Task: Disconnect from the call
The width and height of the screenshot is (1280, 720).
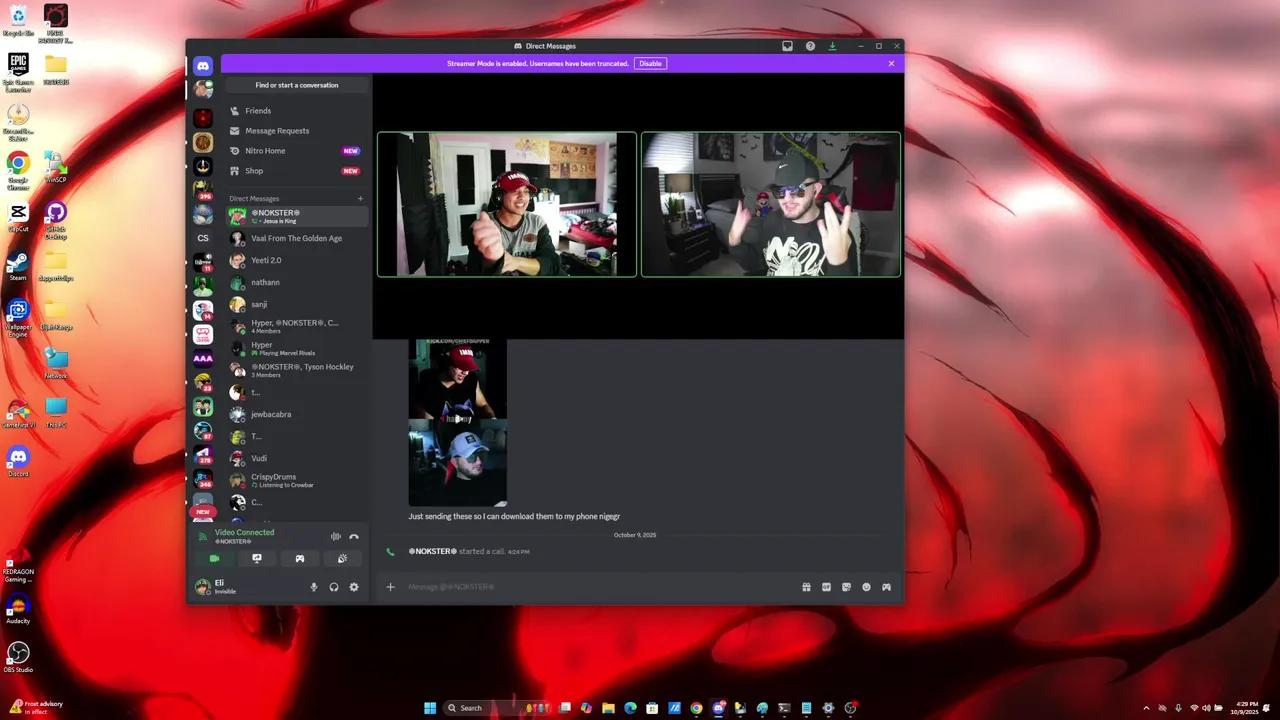Action: [354, 537]
